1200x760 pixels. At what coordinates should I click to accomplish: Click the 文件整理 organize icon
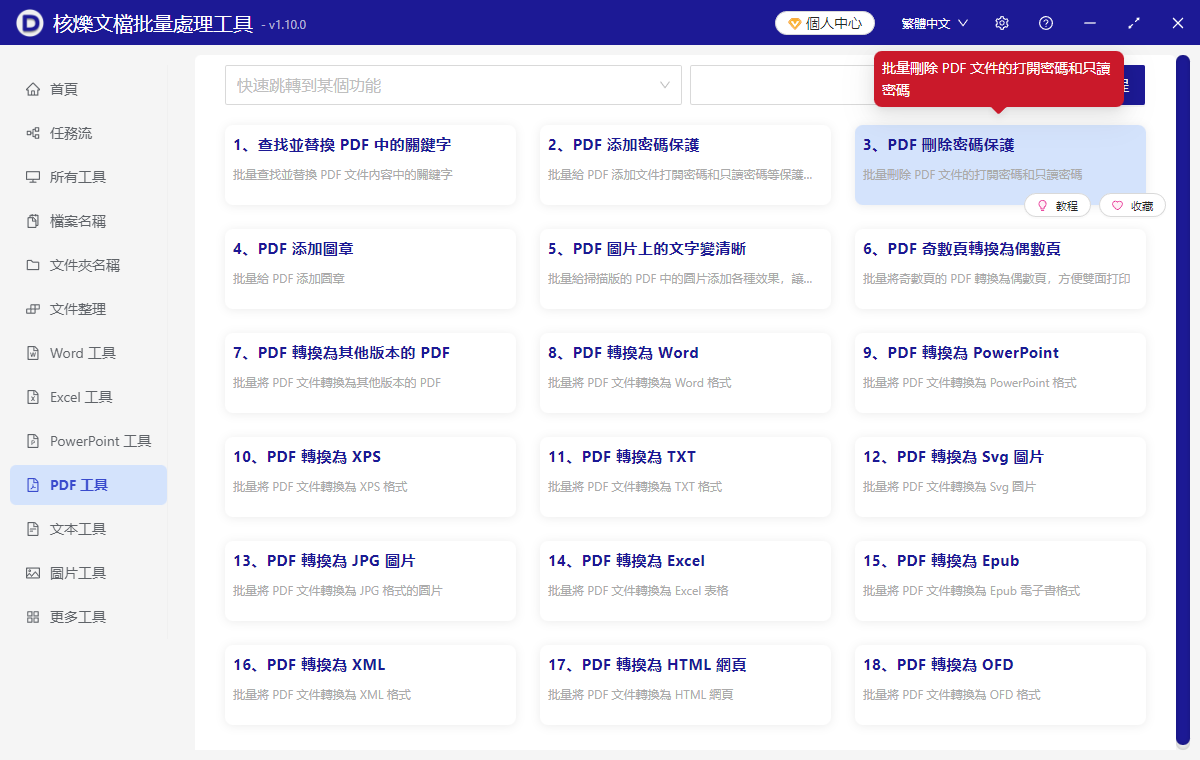coord(33,309)
